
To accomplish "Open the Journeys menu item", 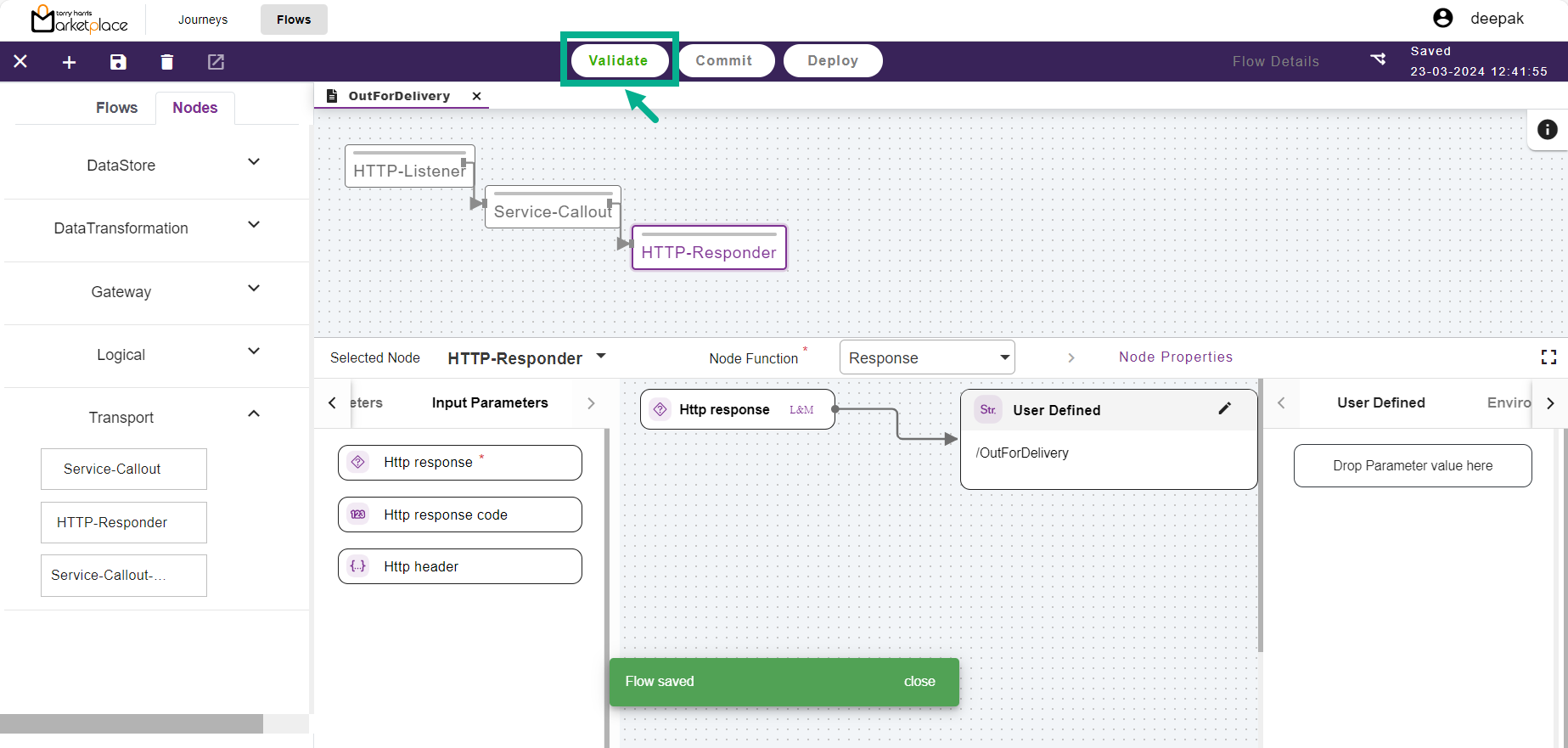I will 203,20.
